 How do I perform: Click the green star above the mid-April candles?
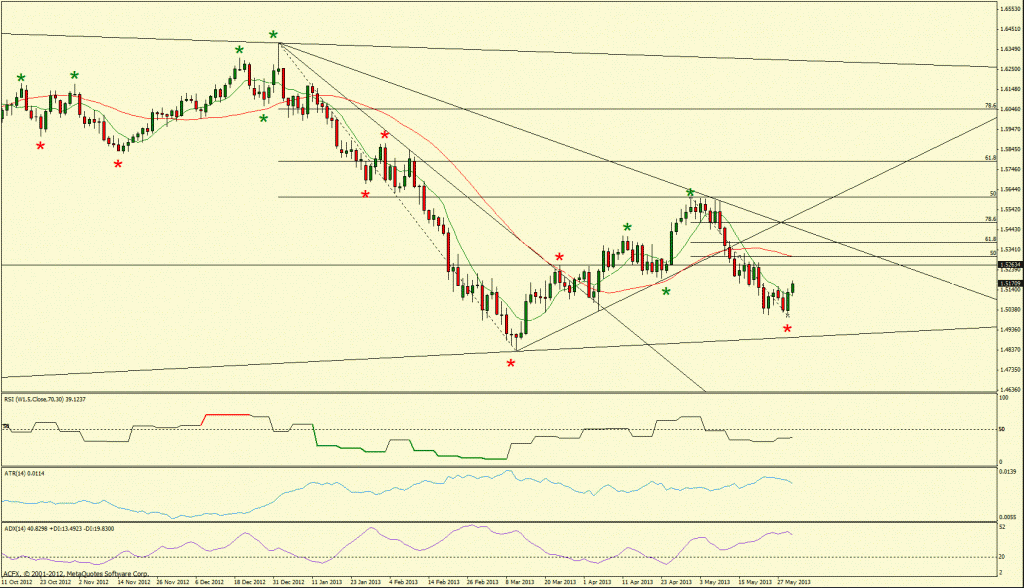tap(627, 228)
